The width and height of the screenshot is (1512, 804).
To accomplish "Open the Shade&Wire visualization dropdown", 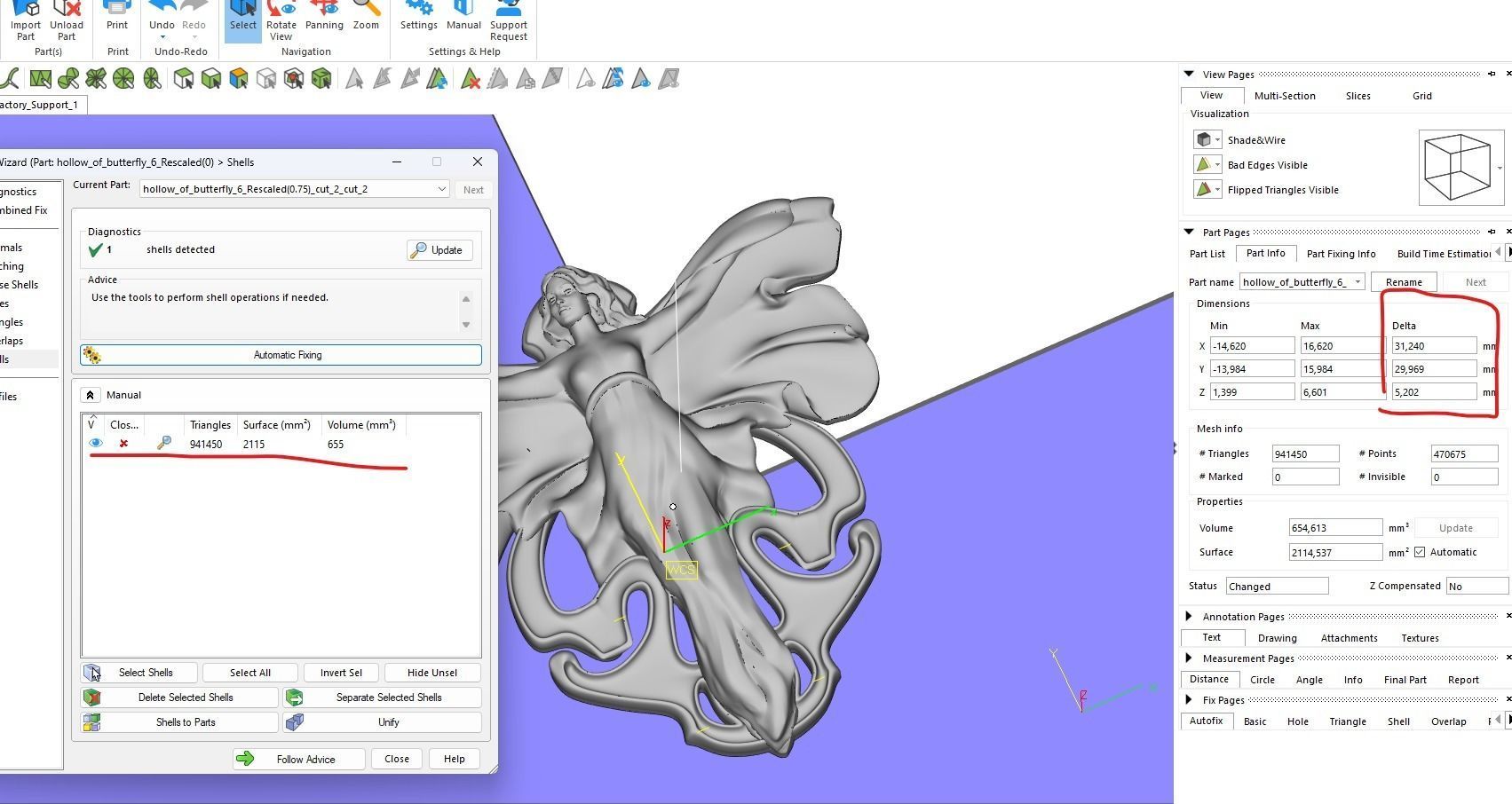I will [1217, 140].
